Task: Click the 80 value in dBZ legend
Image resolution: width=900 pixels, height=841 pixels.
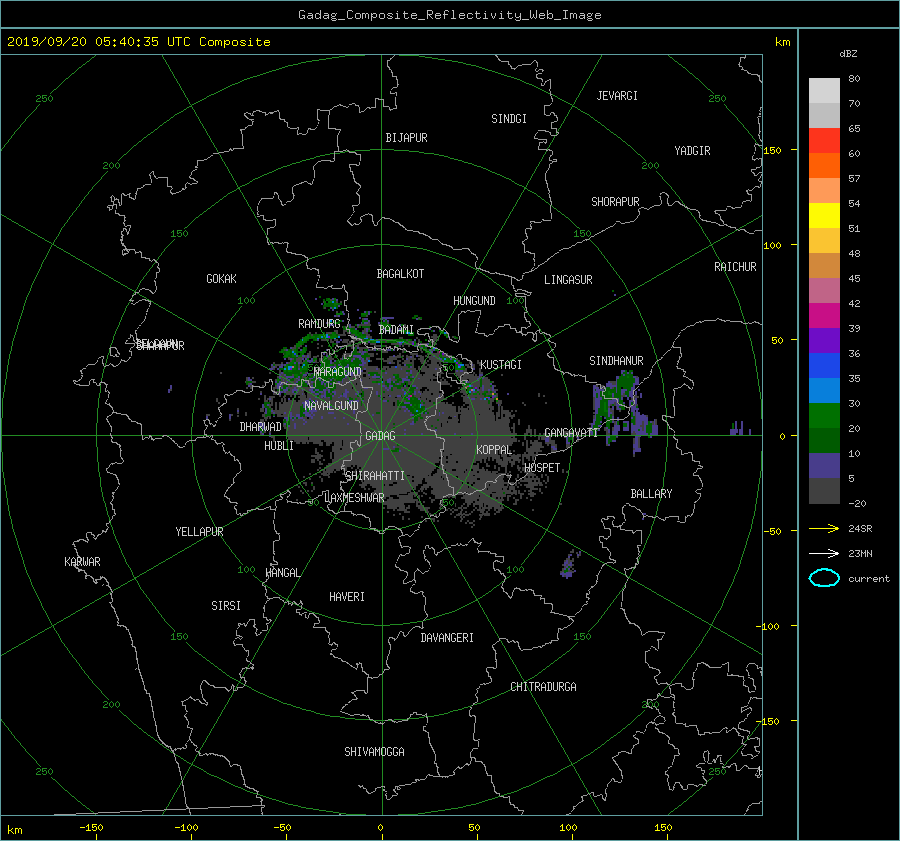Action: tap(854, 79)
